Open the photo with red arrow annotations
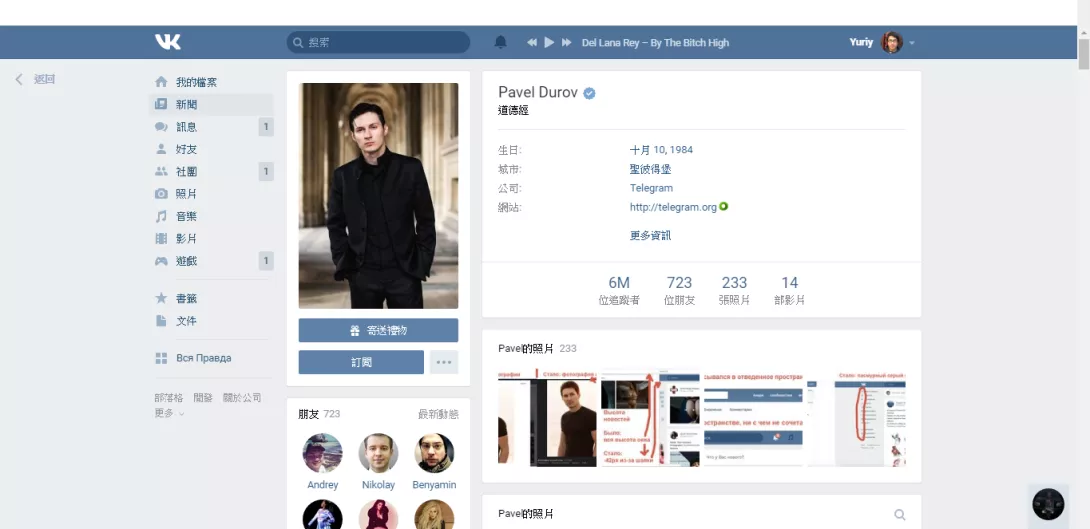 pos(650,418)
